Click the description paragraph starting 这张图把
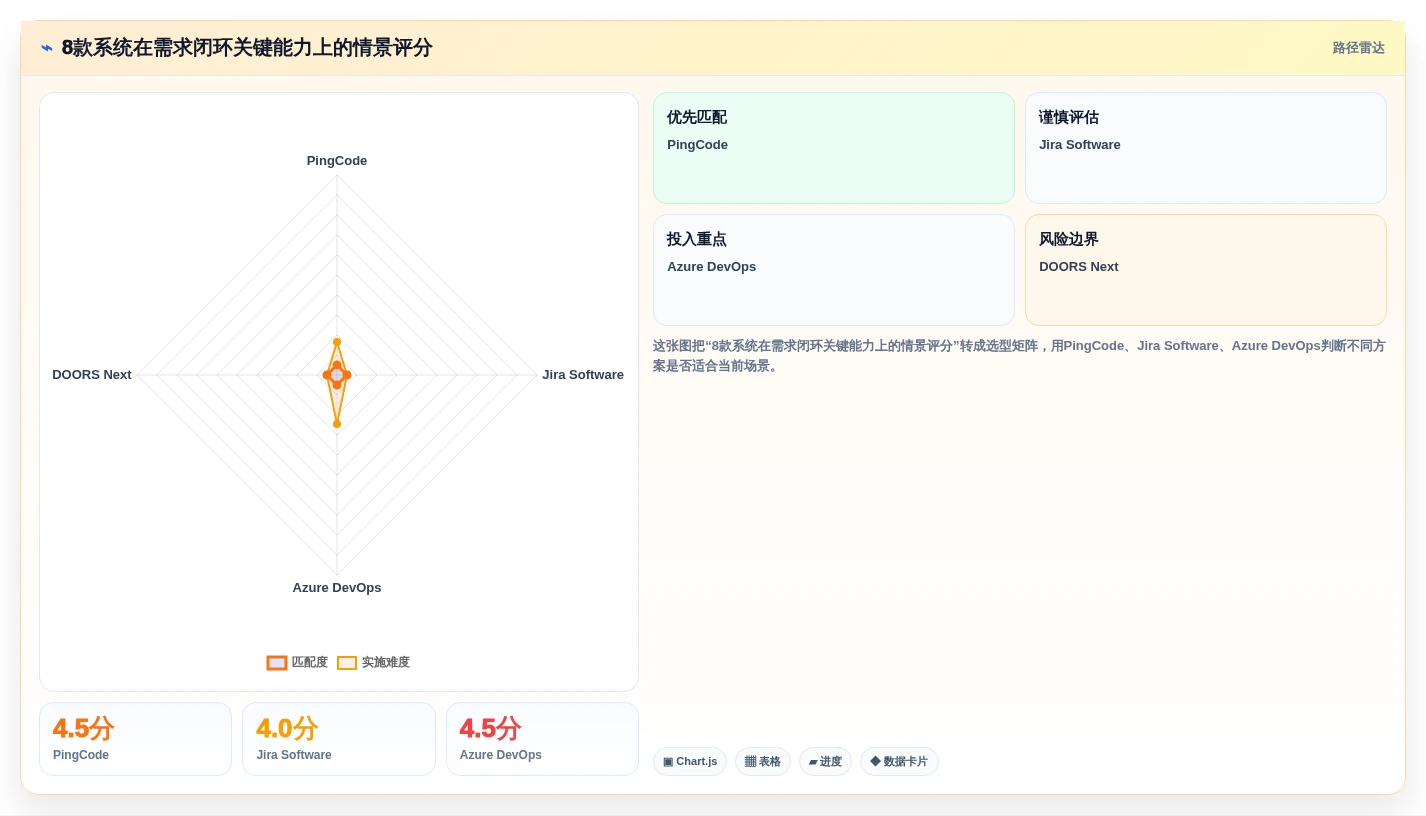 1019,356
